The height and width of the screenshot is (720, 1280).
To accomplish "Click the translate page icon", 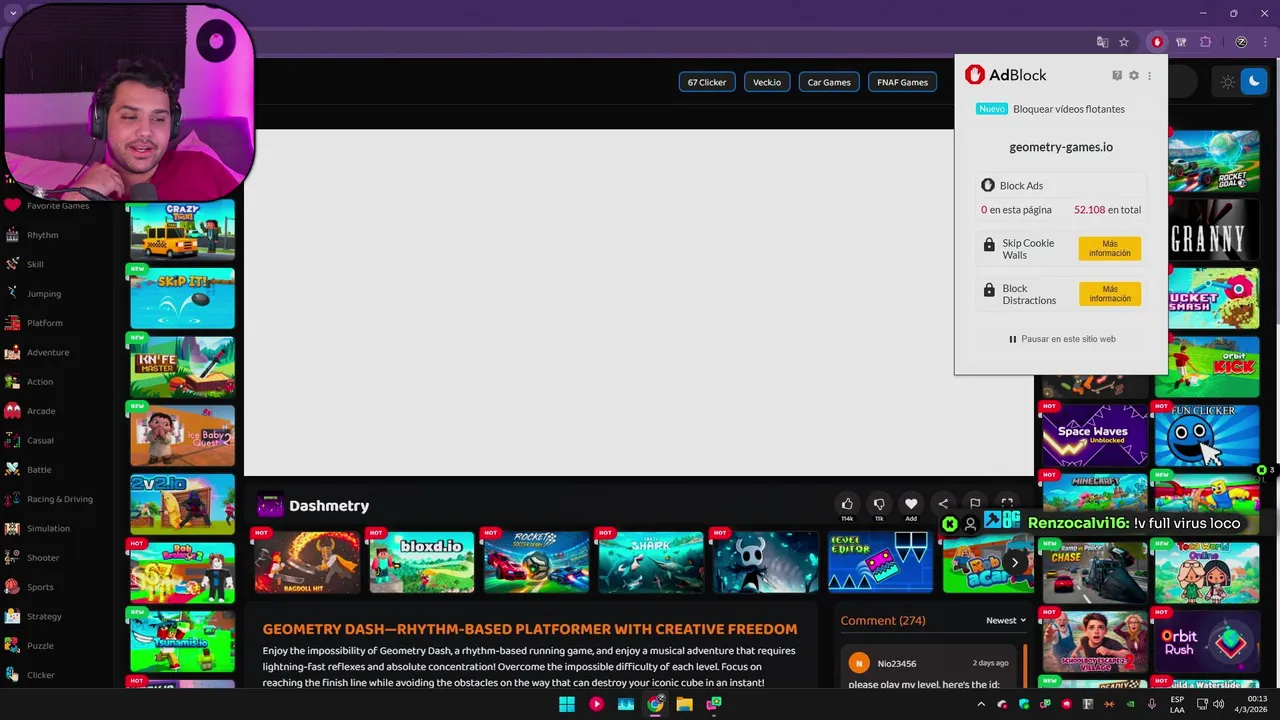I will (1102, 42).
